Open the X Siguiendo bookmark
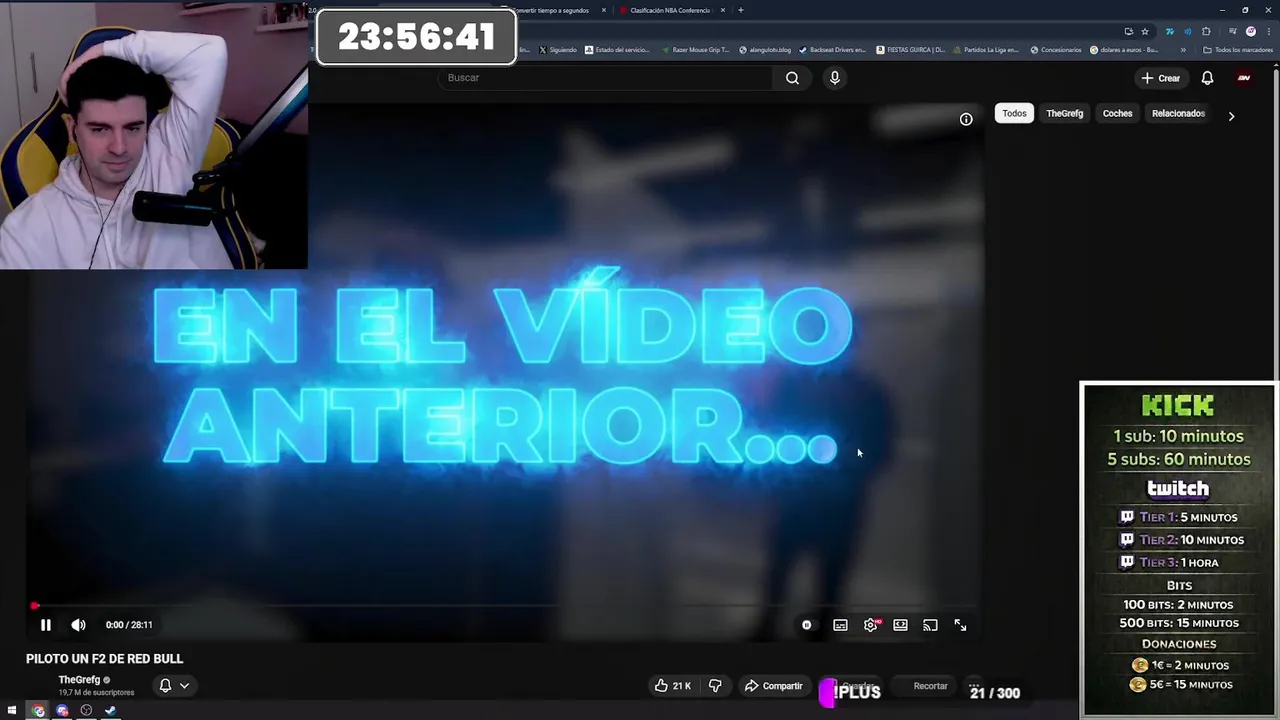The height and width of the screenshot is (720, 1280). tap(558, 50)
